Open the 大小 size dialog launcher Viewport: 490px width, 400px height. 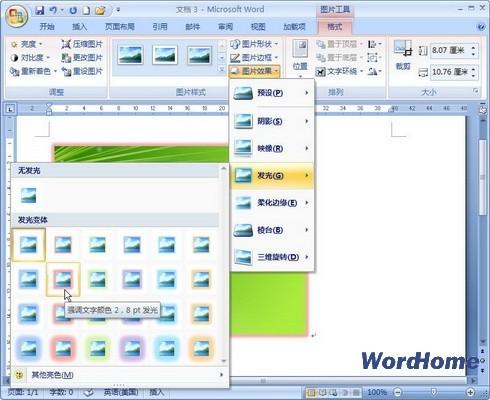point(476,91)
